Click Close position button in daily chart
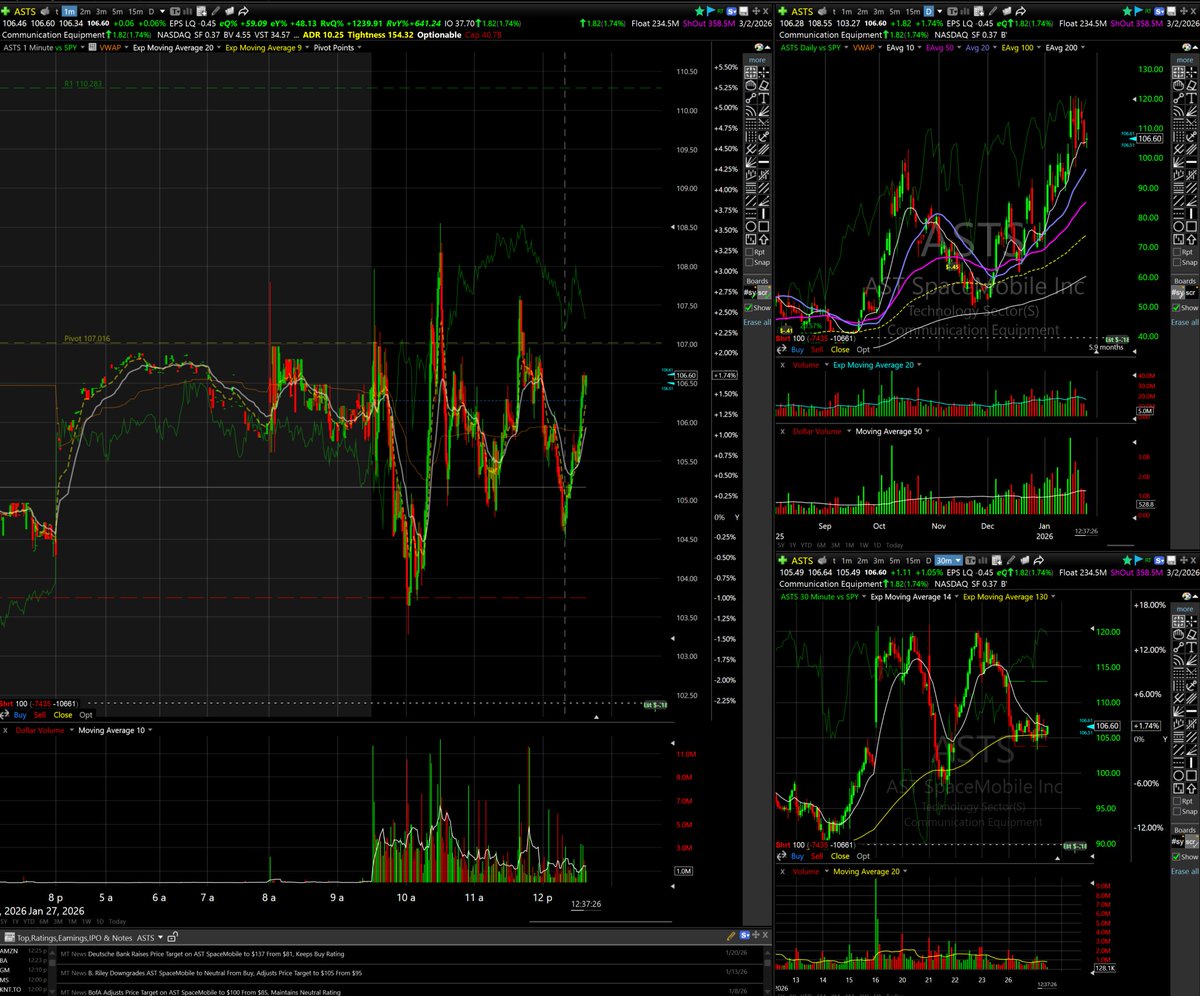1200x996 pixels. click(840, 350)
